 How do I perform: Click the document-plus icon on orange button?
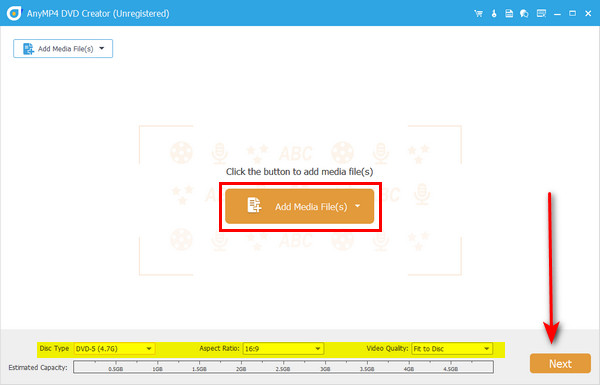(254, 205)
